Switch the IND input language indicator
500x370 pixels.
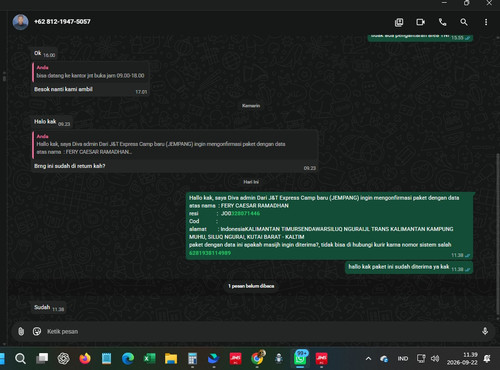coord(403,359)
